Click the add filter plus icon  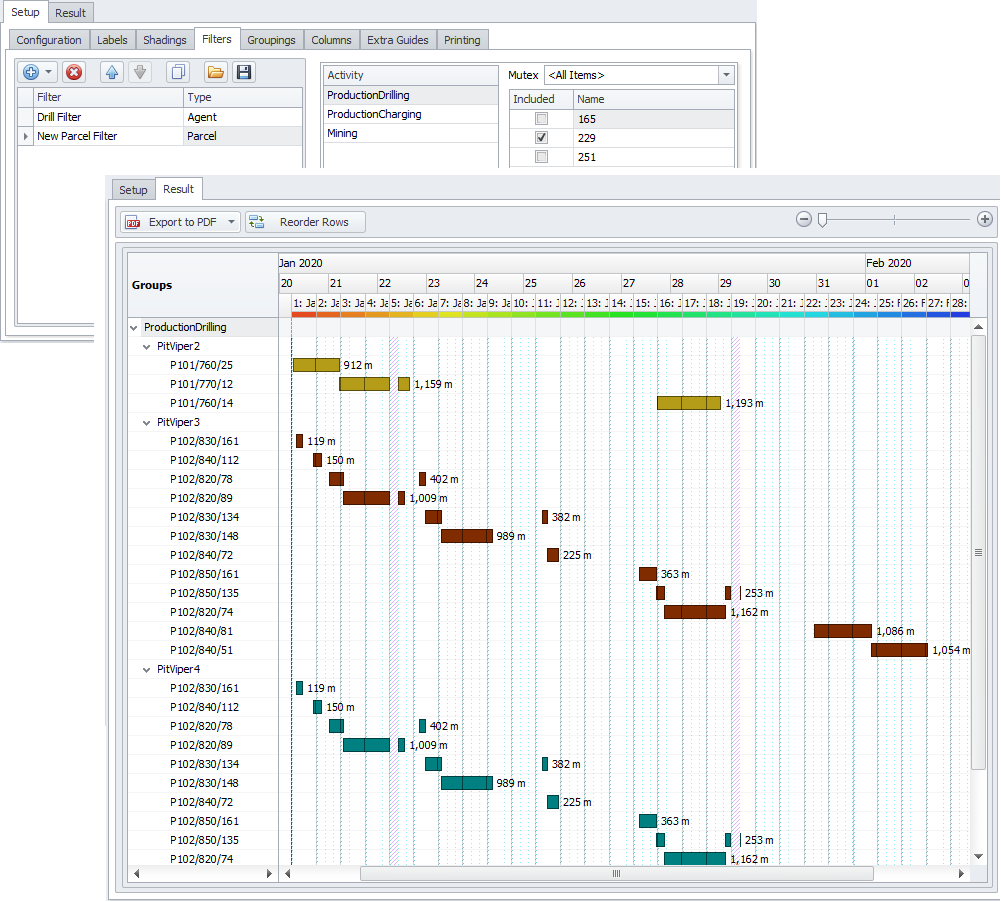point(31,72)
